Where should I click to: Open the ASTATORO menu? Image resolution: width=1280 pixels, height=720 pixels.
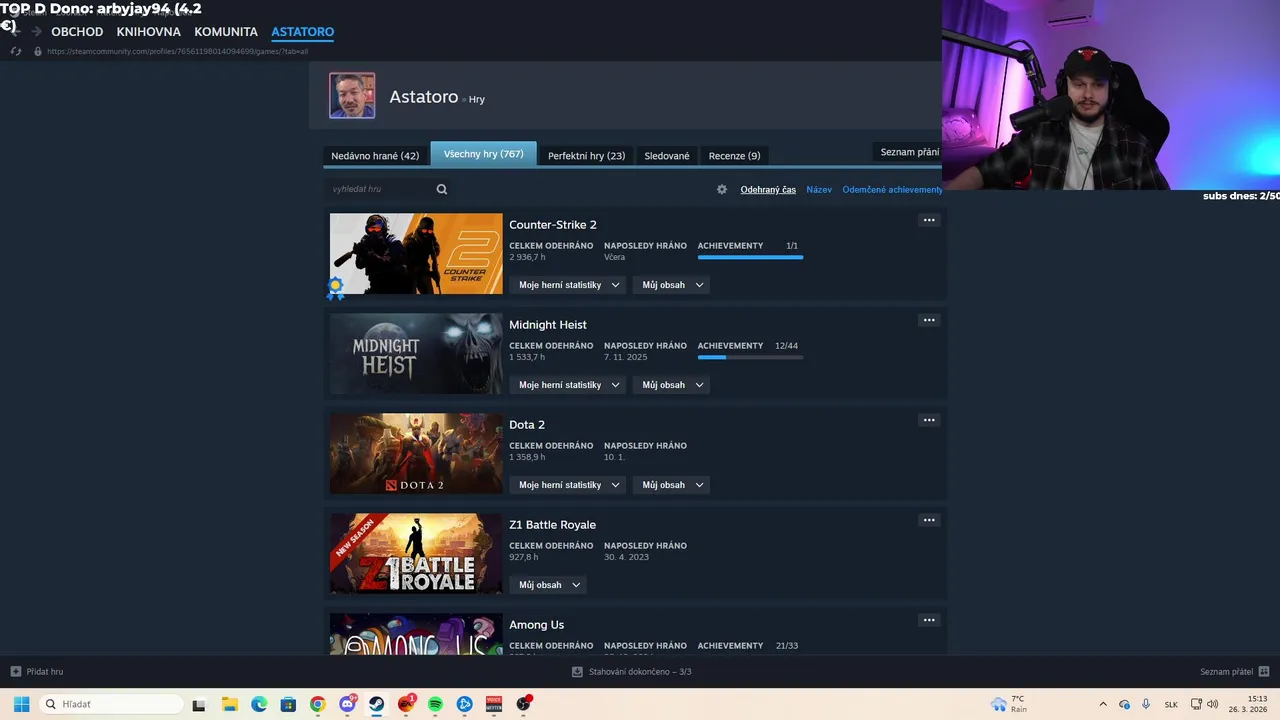click(302, 32)
